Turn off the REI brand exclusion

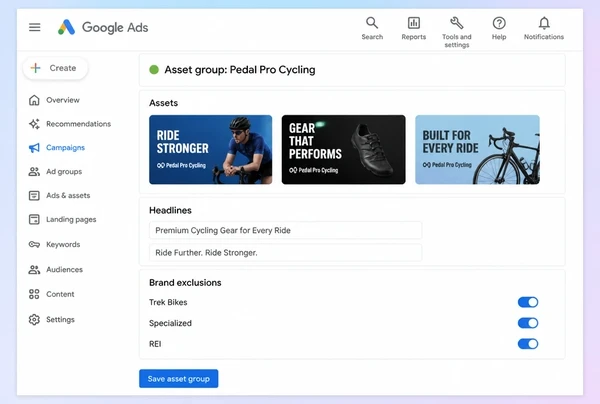pyautogui.click(x=528, y=344)
